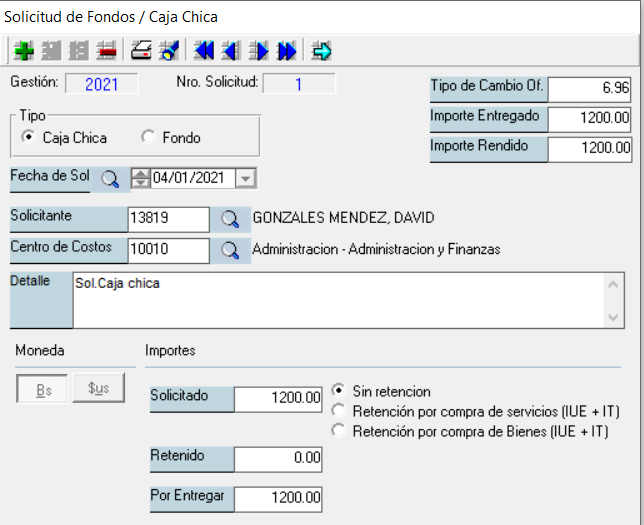Click the $us currency button

click(x=99, y=388)
